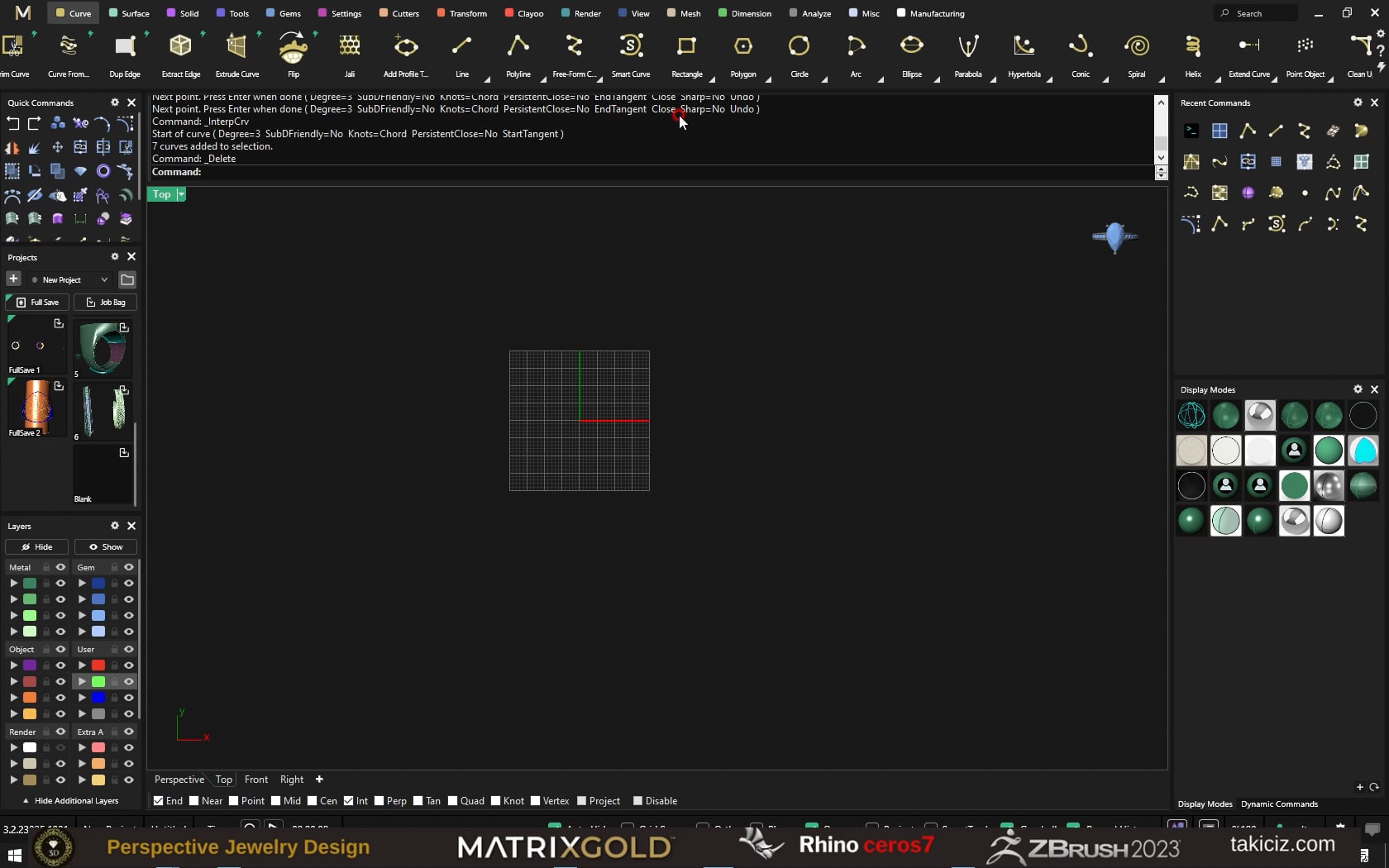Switch to the Surface ribbon tab
Viewport: 1389px width, 868px height.
coord(129,13)
